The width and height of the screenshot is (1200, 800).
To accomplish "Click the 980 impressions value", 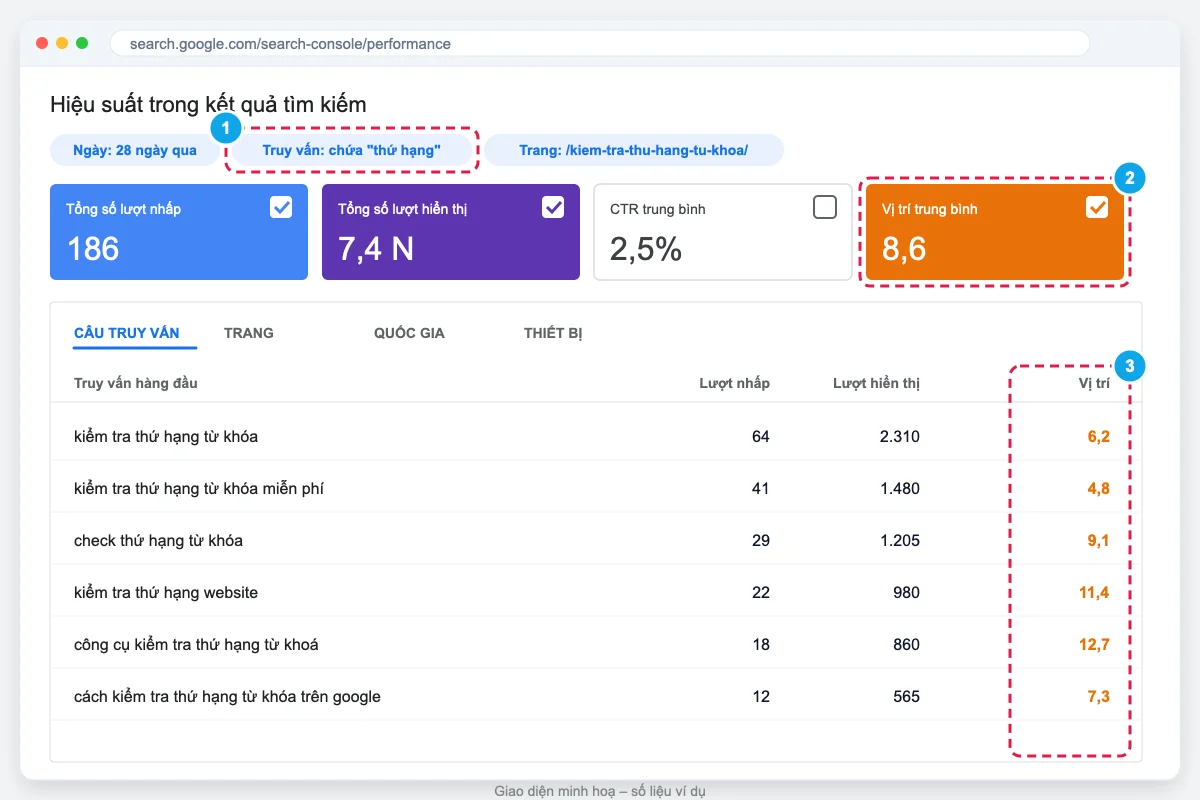I will (907, 592).
